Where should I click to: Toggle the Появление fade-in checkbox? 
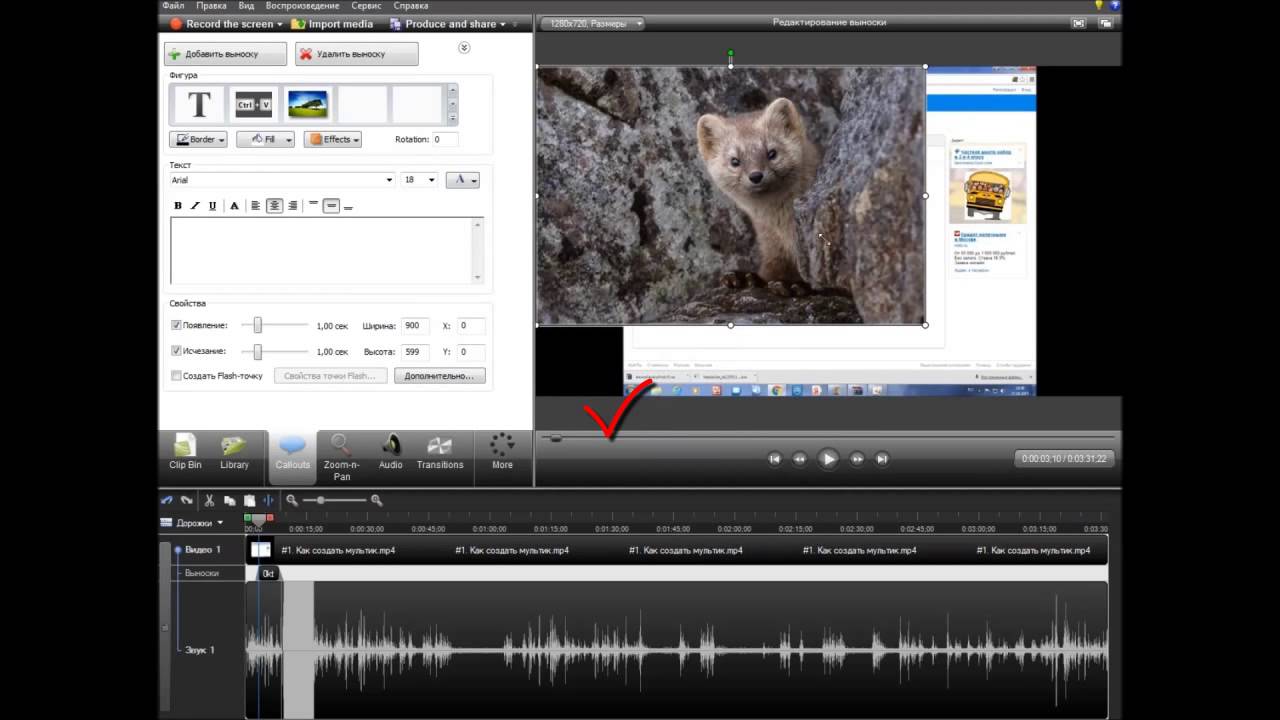[176, 325]
